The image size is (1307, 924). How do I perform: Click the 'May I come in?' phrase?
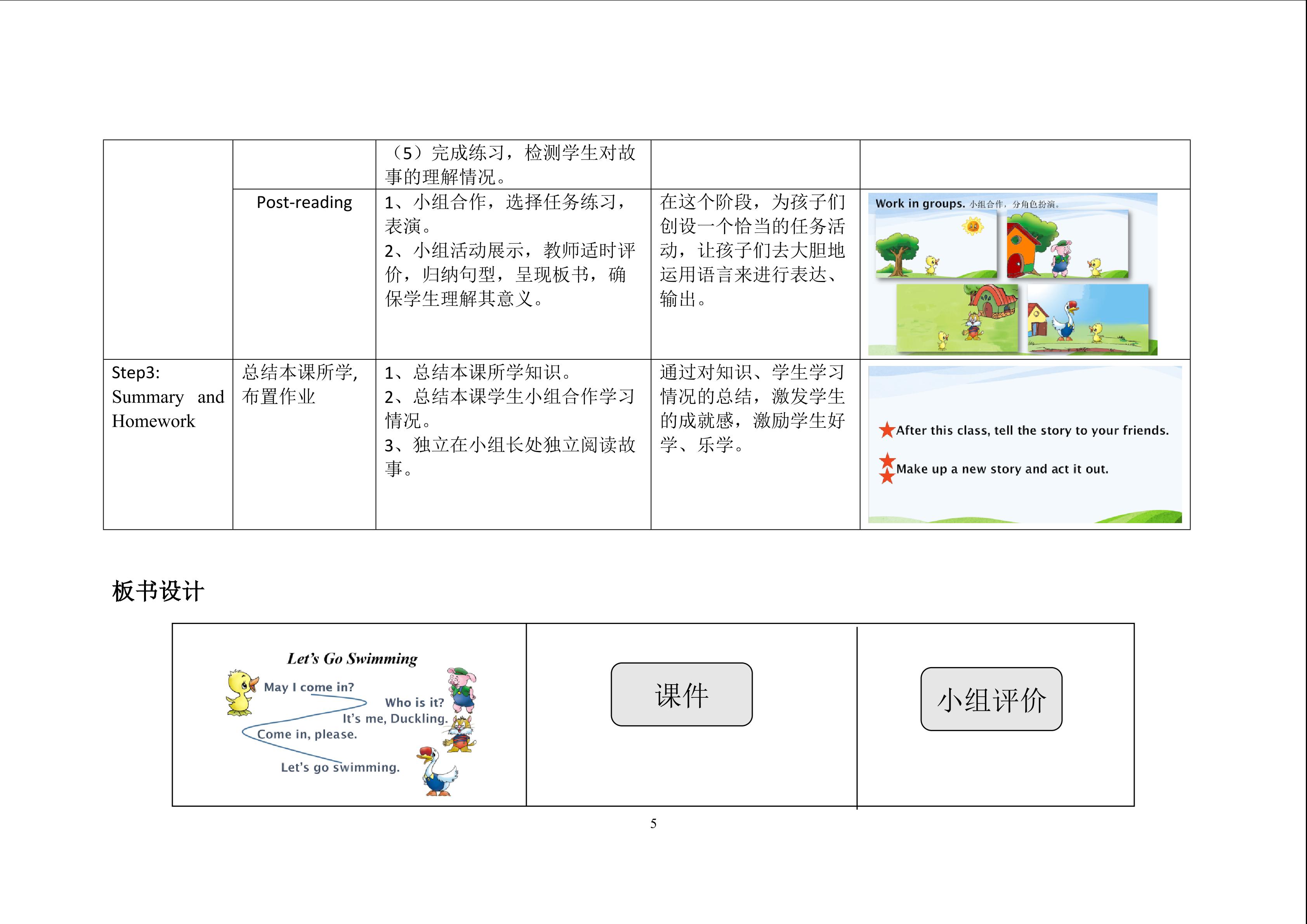click(309, 687)
